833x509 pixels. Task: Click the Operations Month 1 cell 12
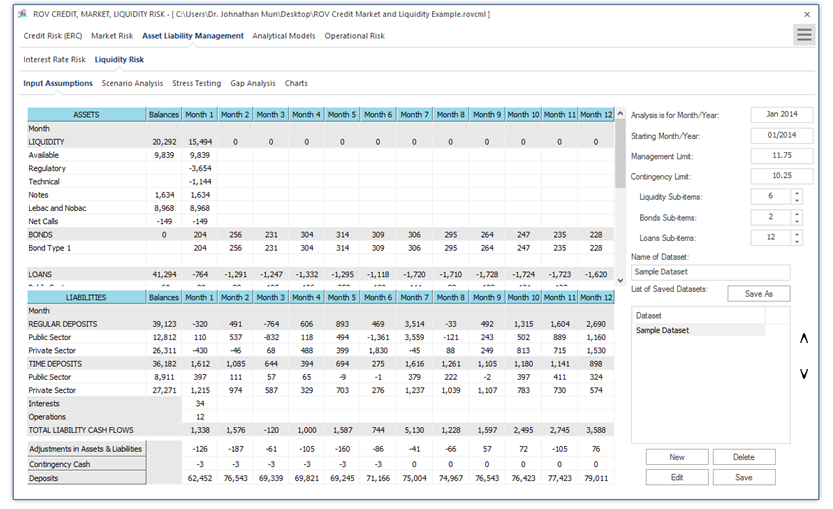click(200, 417)
